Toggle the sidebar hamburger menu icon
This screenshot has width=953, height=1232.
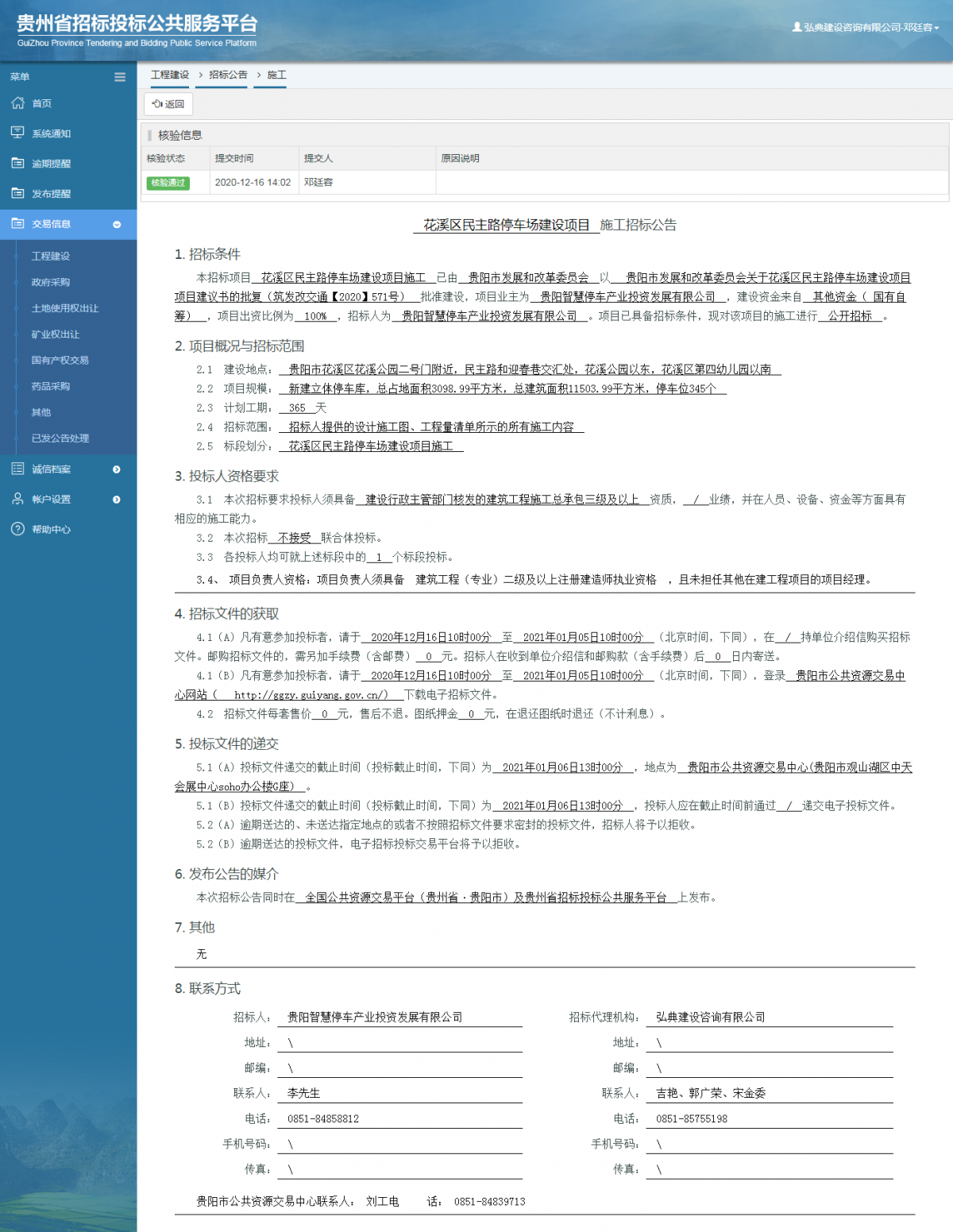click(120, 77)
